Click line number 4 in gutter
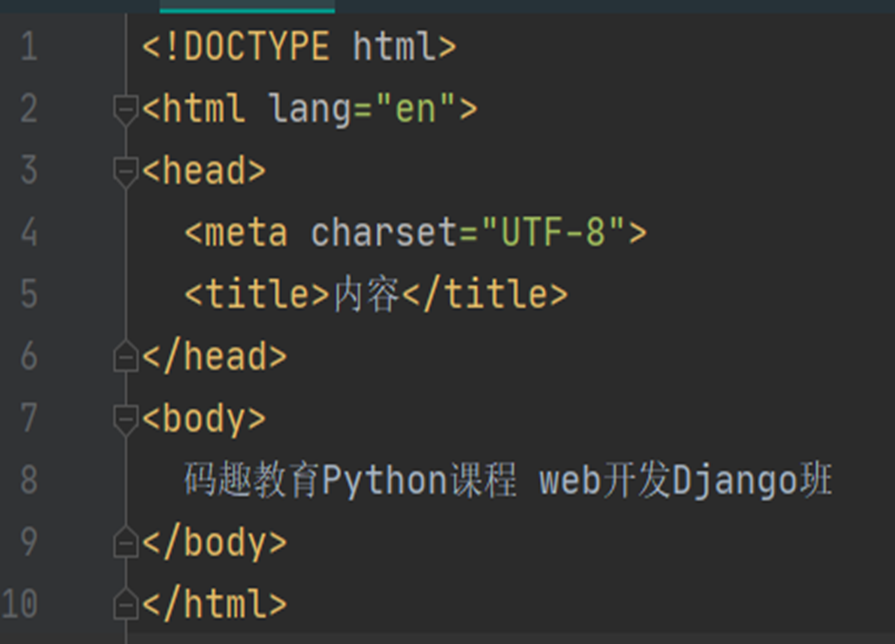895x644 pixels. [29, 232]
